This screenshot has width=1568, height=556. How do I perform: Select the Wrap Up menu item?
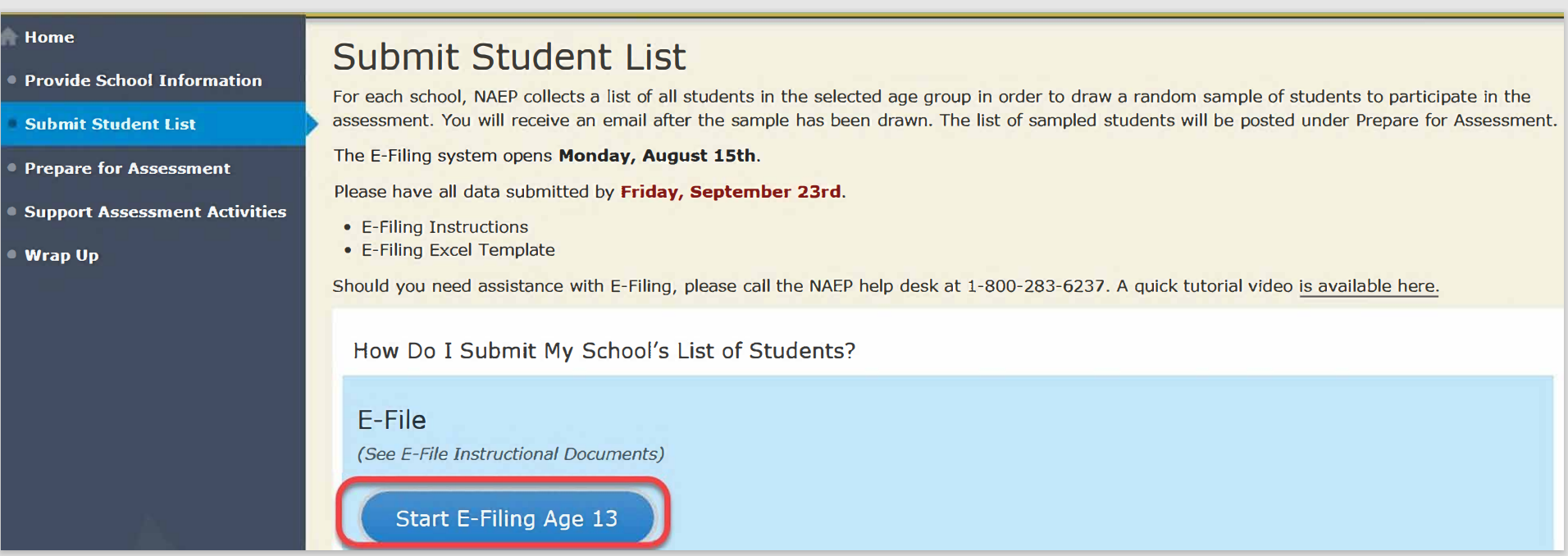click(x=62, y=255)
